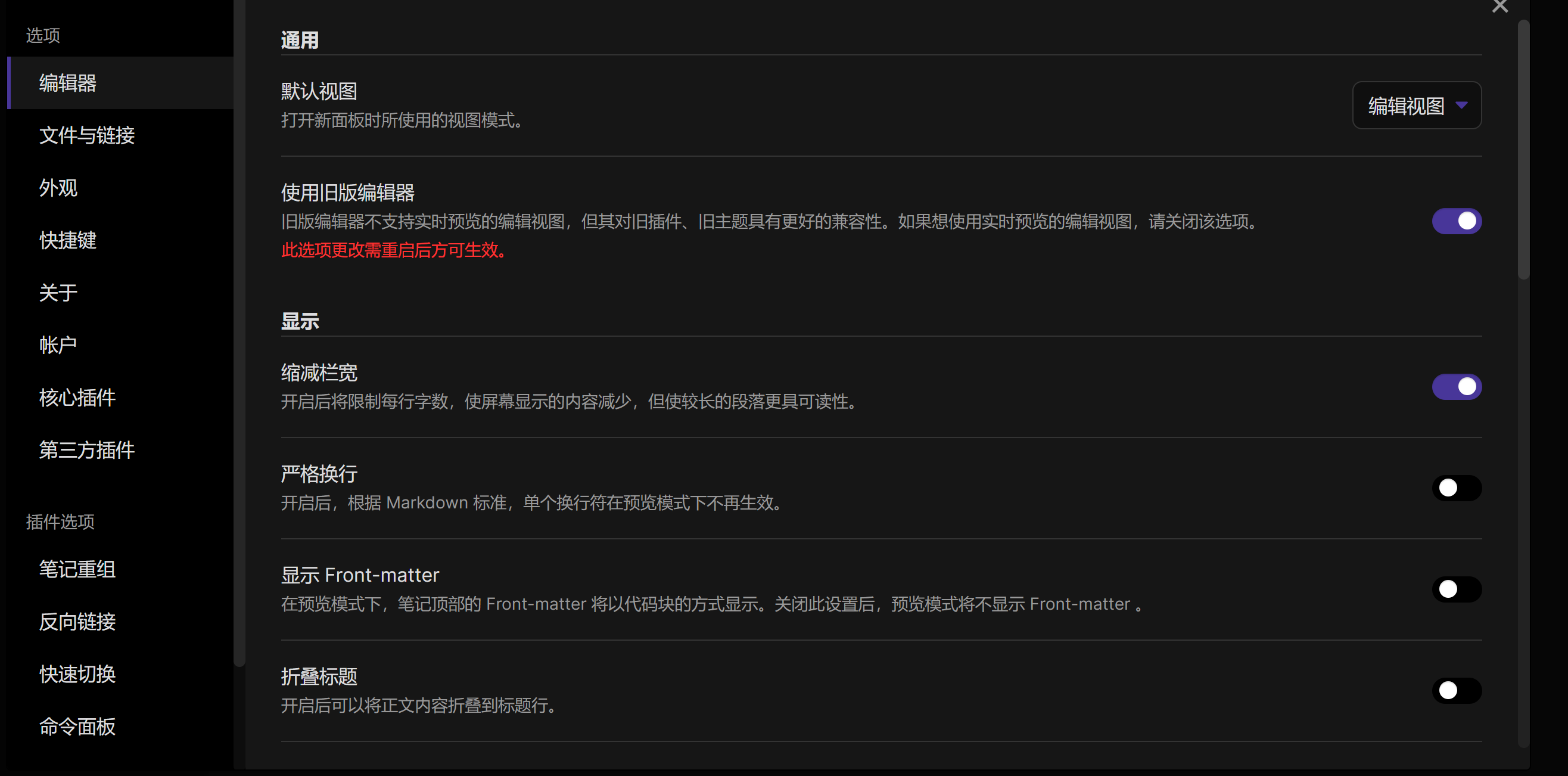Navigate to 第三方插件 settings
Viewport: 1568px width, 776px height.
(x=86, y=449)
